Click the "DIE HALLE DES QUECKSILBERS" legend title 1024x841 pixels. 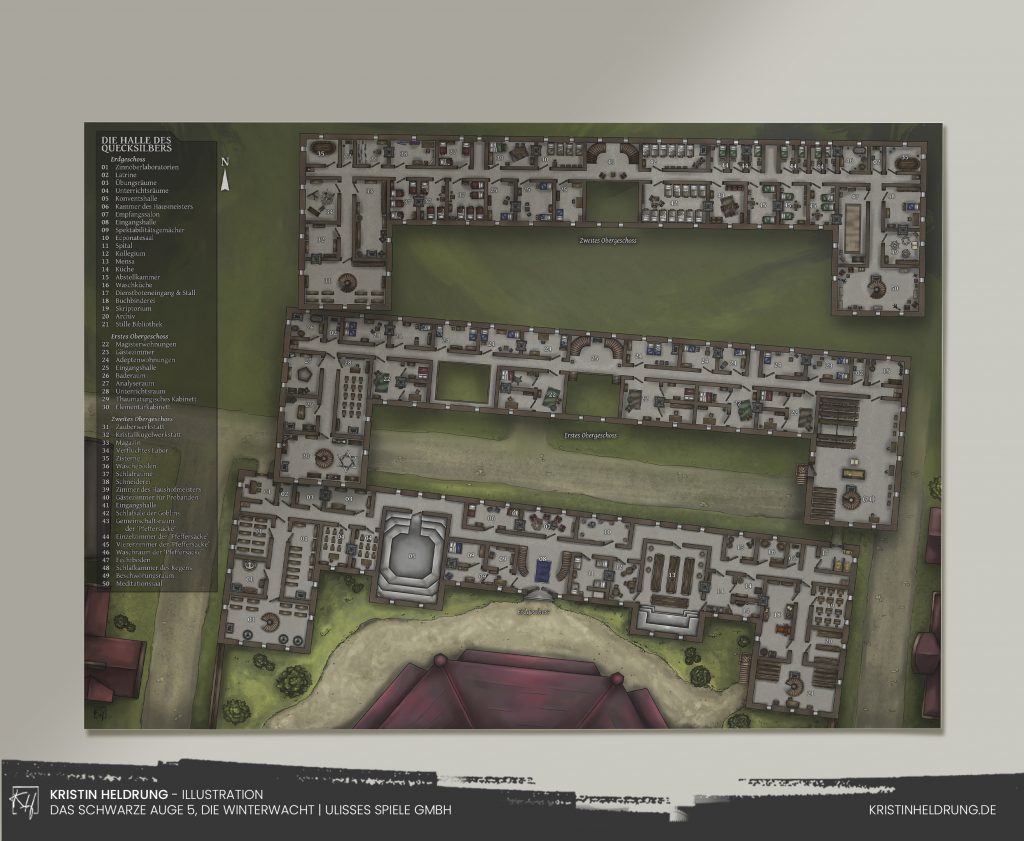[136, 144]
